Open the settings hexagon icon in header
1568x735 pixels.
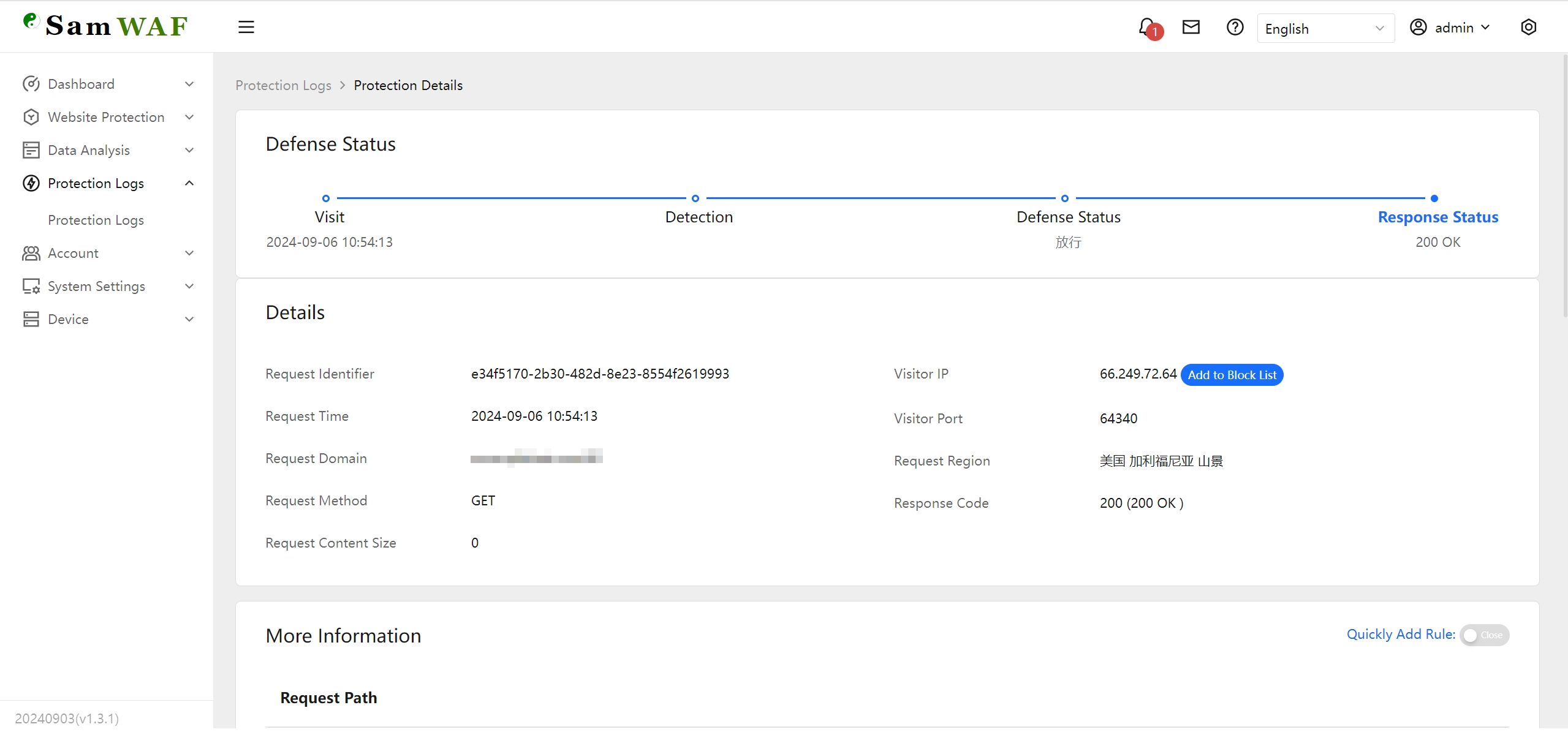1528,27
